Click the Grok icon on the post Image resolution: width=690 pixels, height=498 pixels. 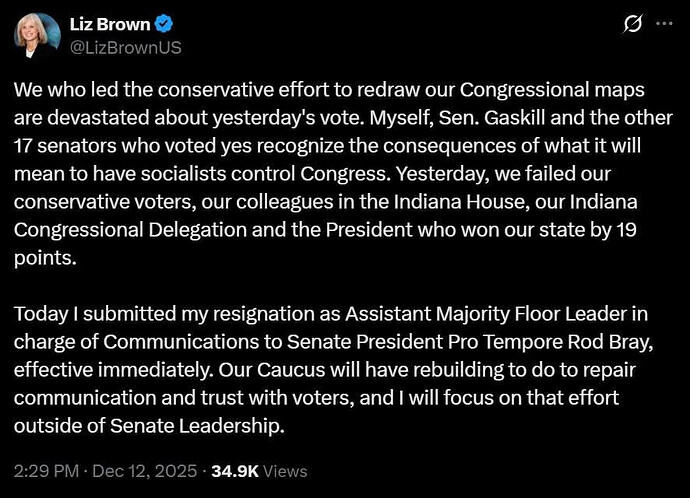pos(632,24)
